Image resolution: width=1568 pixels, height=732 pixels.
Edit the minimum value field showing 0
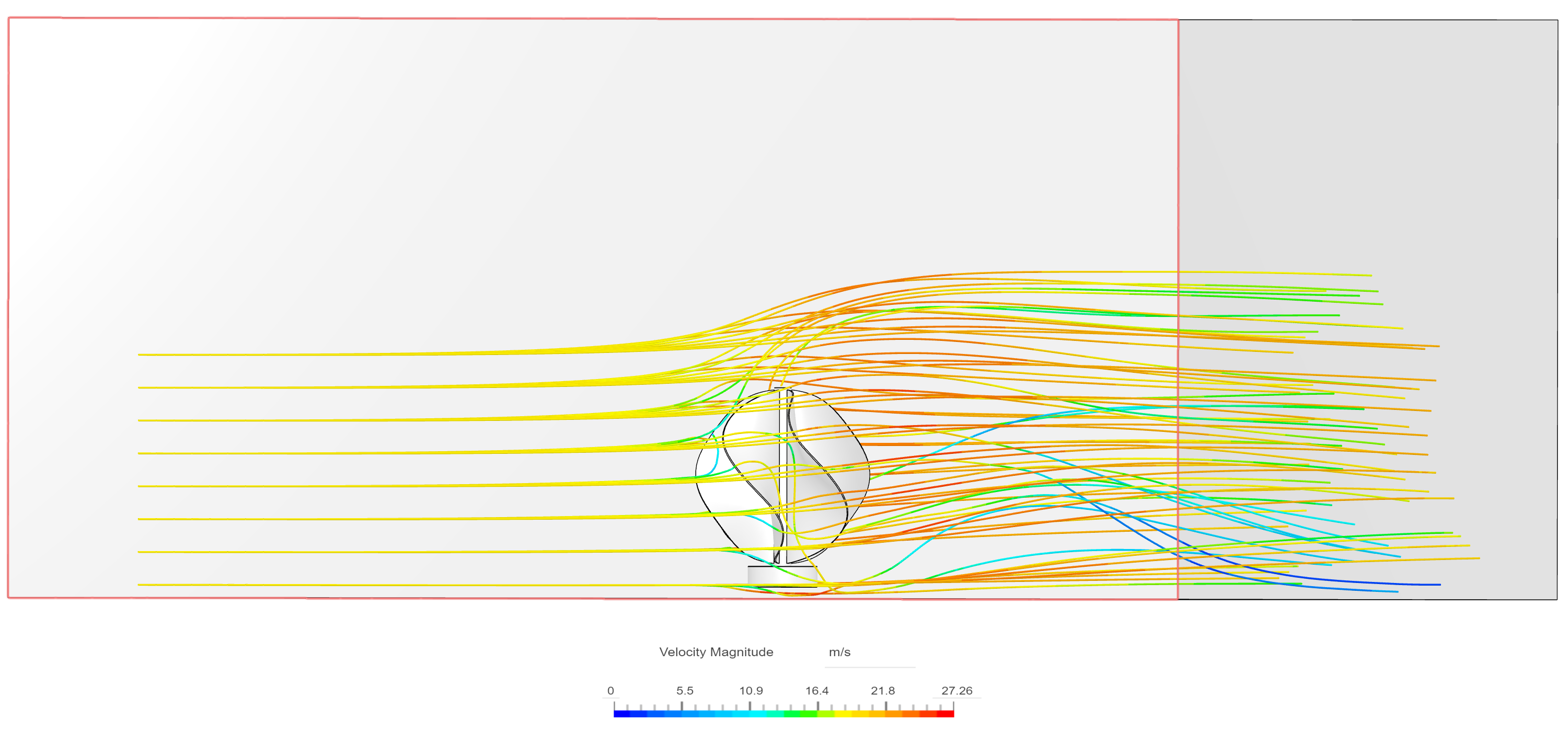pos(610,691)
